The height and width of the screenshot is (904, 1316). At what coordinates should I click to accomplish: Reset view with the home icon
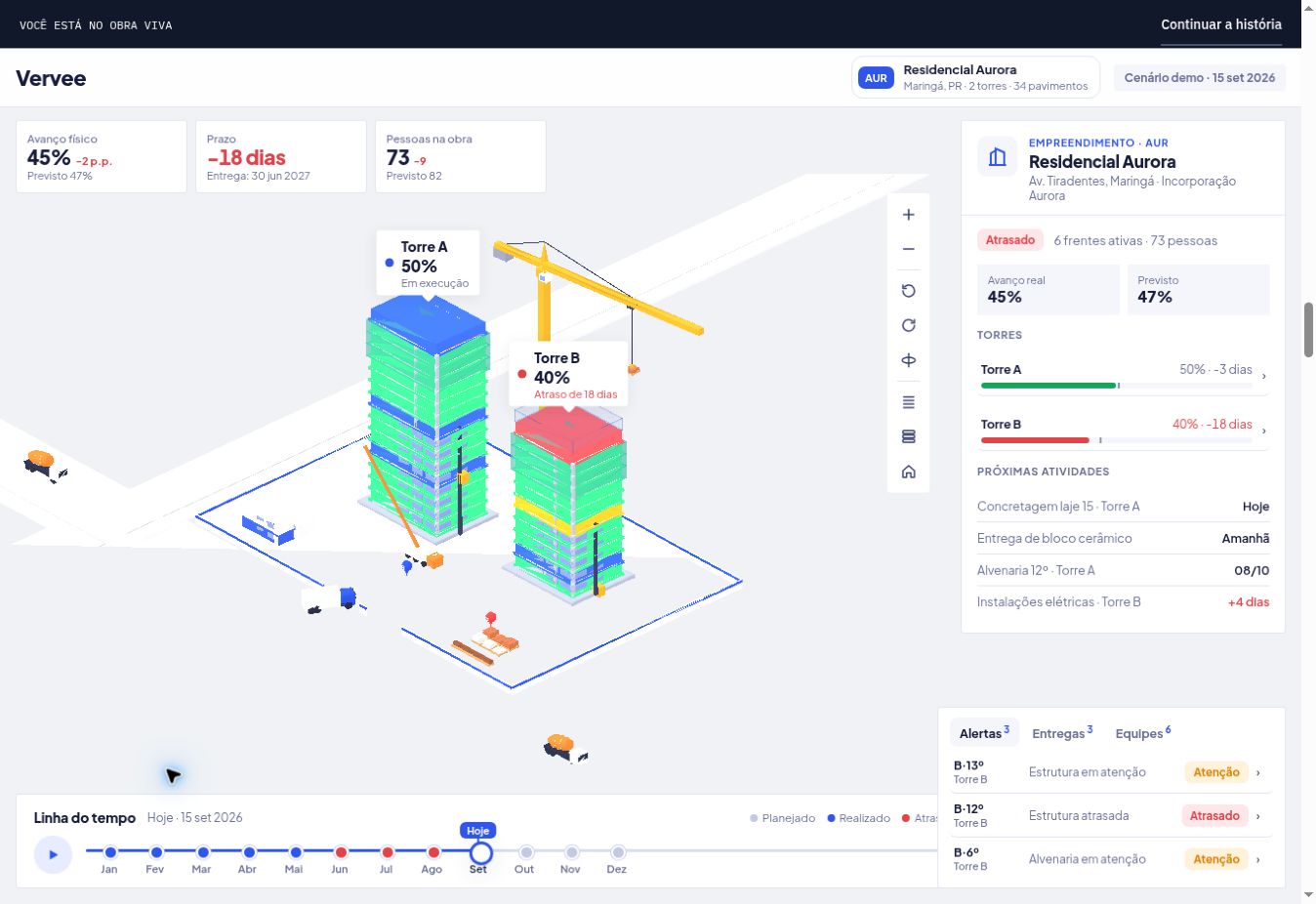click(x=908, y=473)
